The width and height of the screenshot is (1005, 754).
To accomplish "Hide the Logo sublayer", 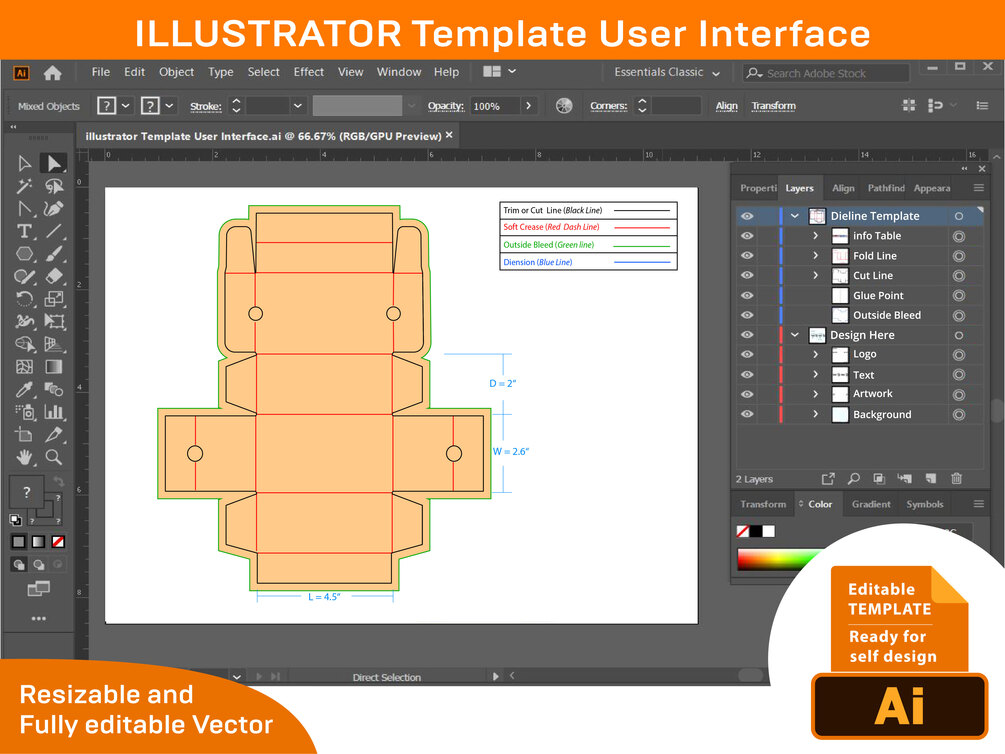I will (x=747, y=355).
